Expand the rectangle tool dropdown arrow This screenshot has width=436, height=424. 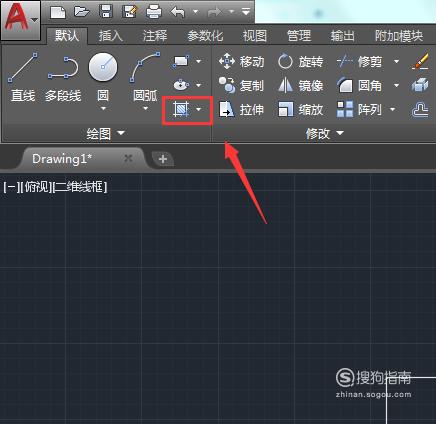(199, 61)
